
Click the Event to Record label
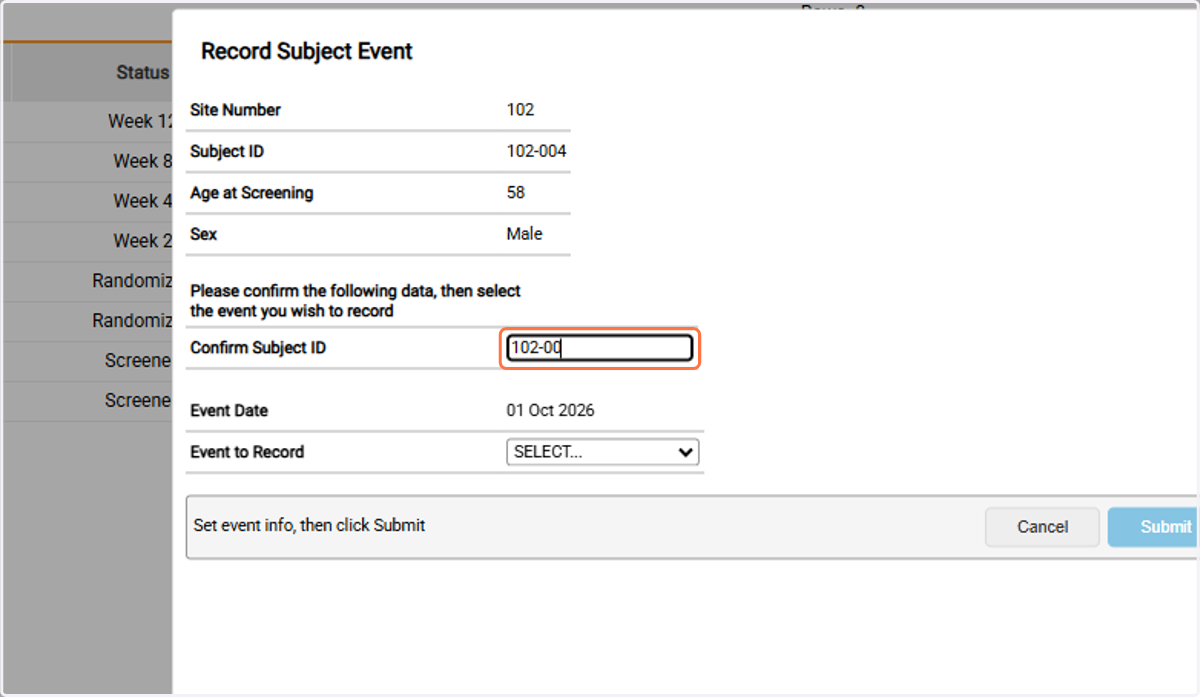point(247,452)
